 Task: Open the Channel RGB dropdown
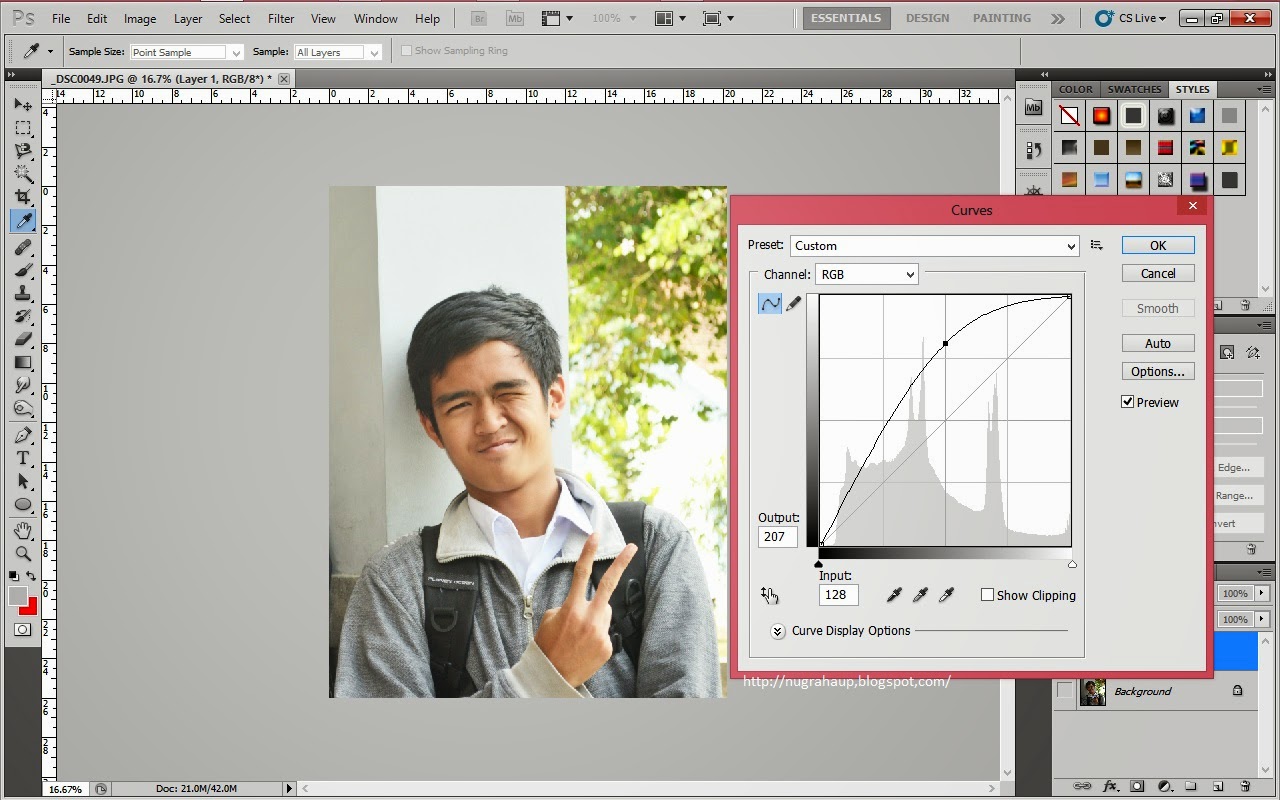click(x=867, y=274)
